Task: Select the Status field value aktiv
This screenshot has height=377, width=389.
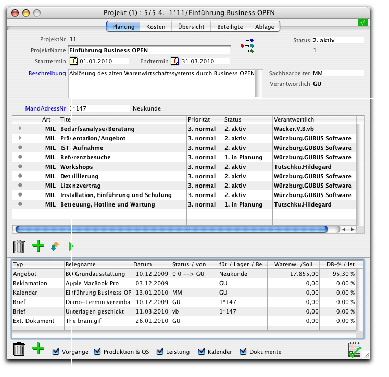Action: [338, 40]
